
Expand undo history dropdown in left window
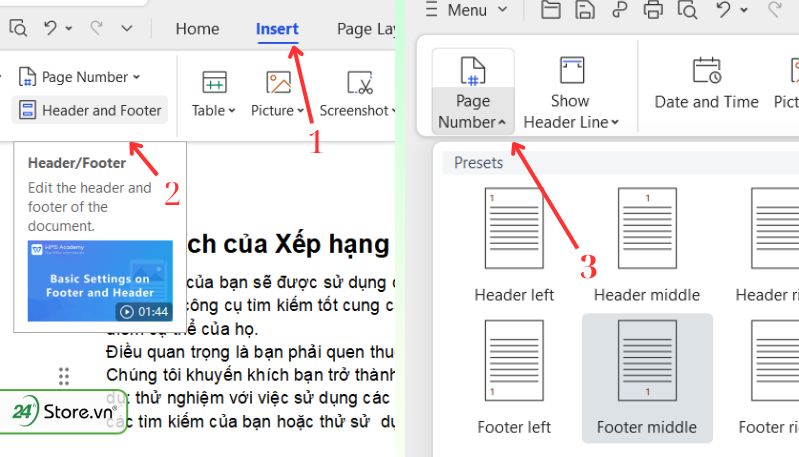point(69,29)
